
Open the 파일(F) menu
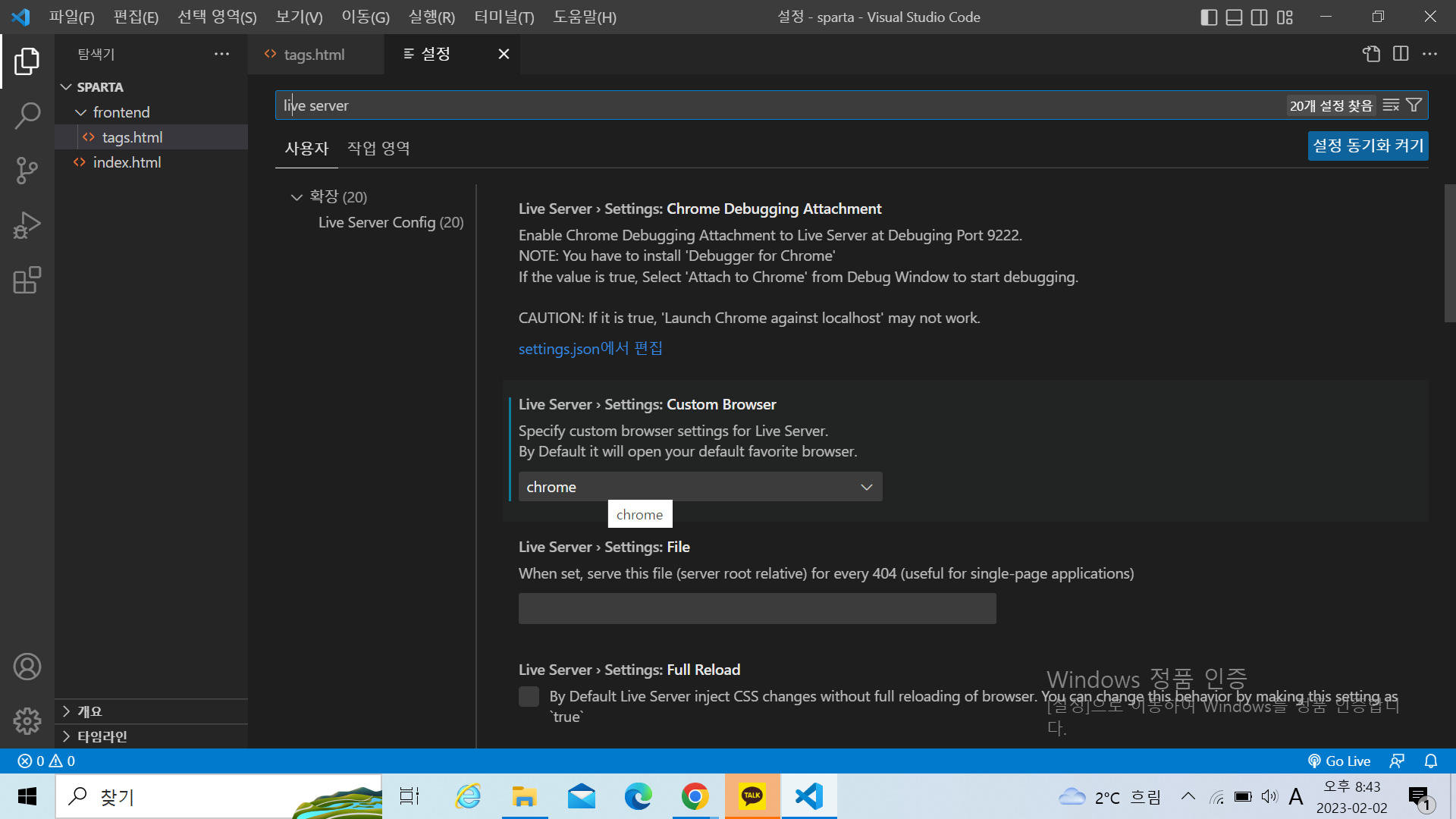click(72, 17)
